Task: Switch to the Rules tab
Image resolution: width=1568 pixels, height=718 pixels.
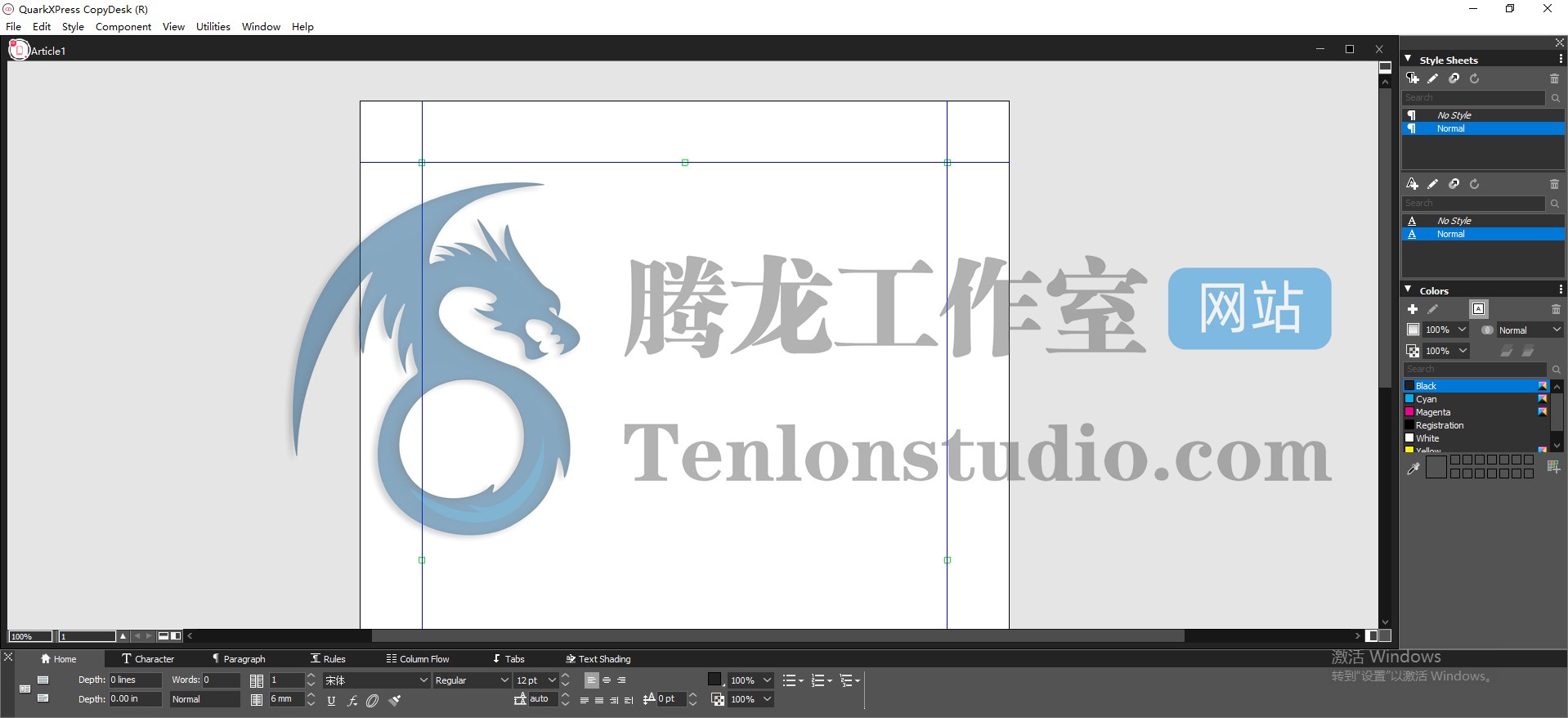Action: click(x=328, y=659)
